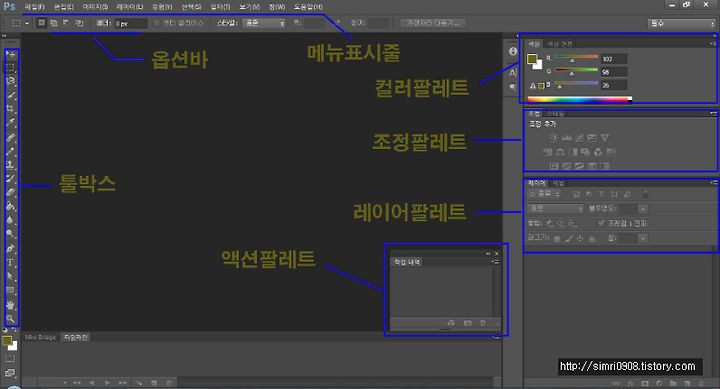720x389 pixels.
Task: Select the Zoom tool
Action: (11, 318)
